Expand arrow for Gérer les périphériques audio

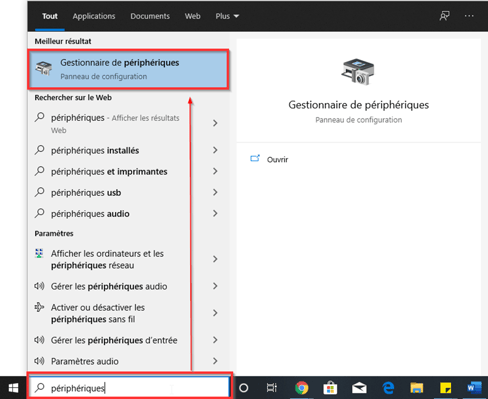pyautogui.click(x=215, y=286)
